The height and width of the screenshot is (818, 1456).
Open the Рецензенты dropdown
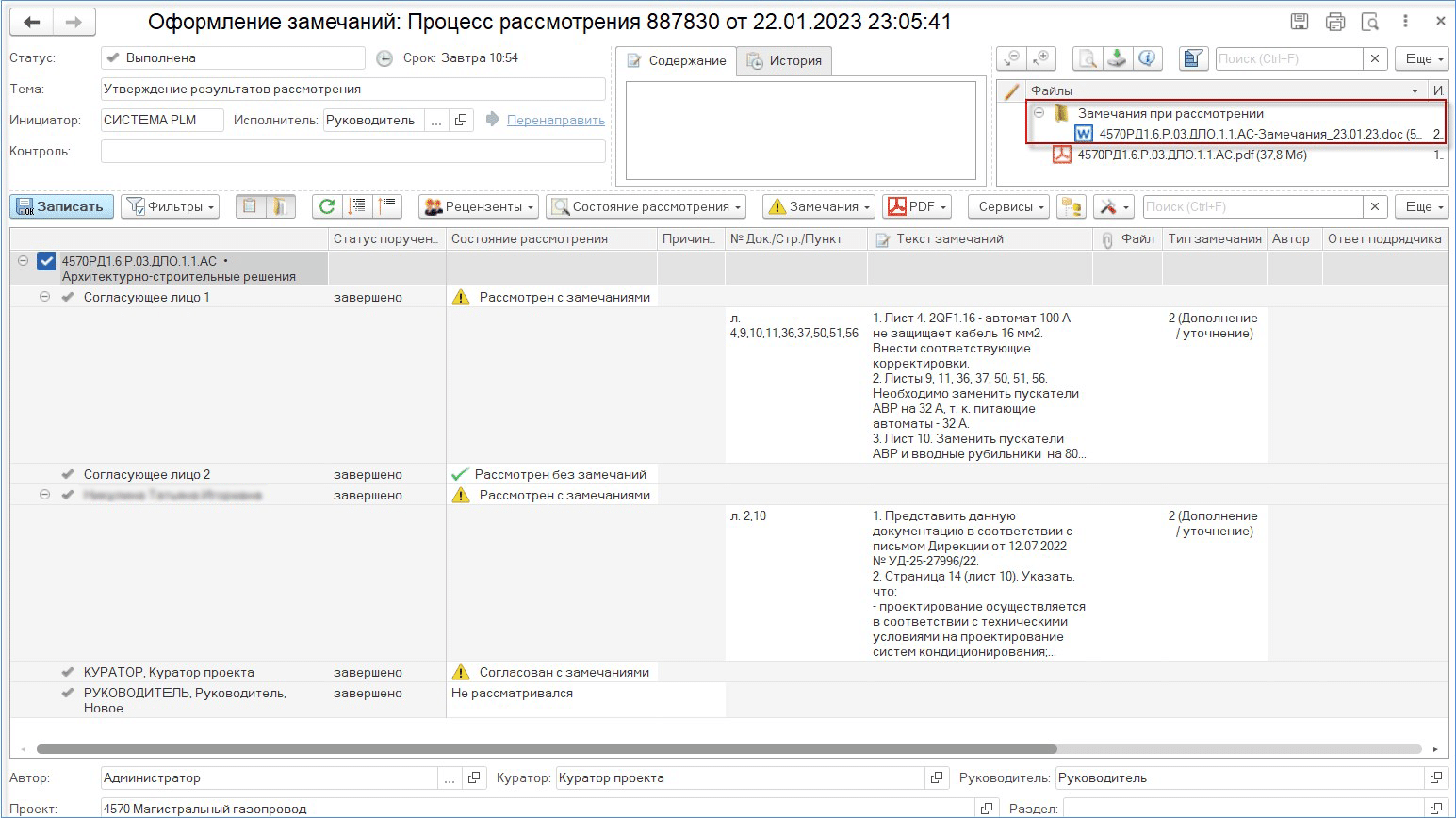[x=478, y=206]
